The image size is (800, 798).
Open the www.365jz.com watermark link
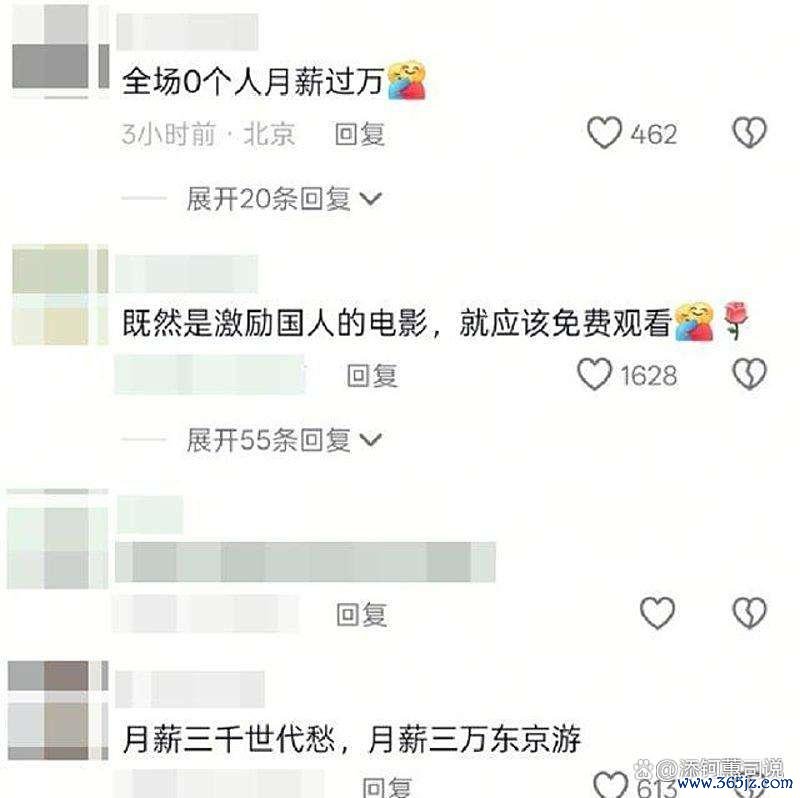tap(734, 784)
